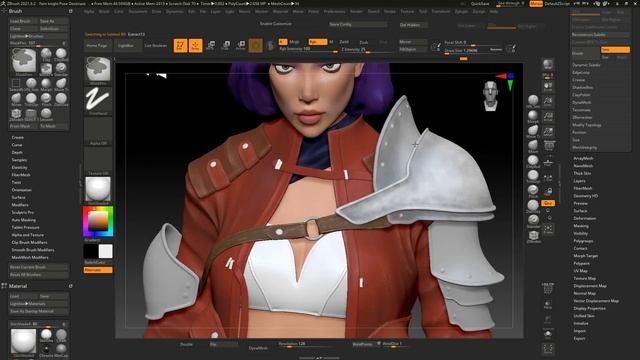The height and width of the screenshot is (360, 640).
Task: Open the Help menu in menu bar
Action: click(x=493, y=12)
